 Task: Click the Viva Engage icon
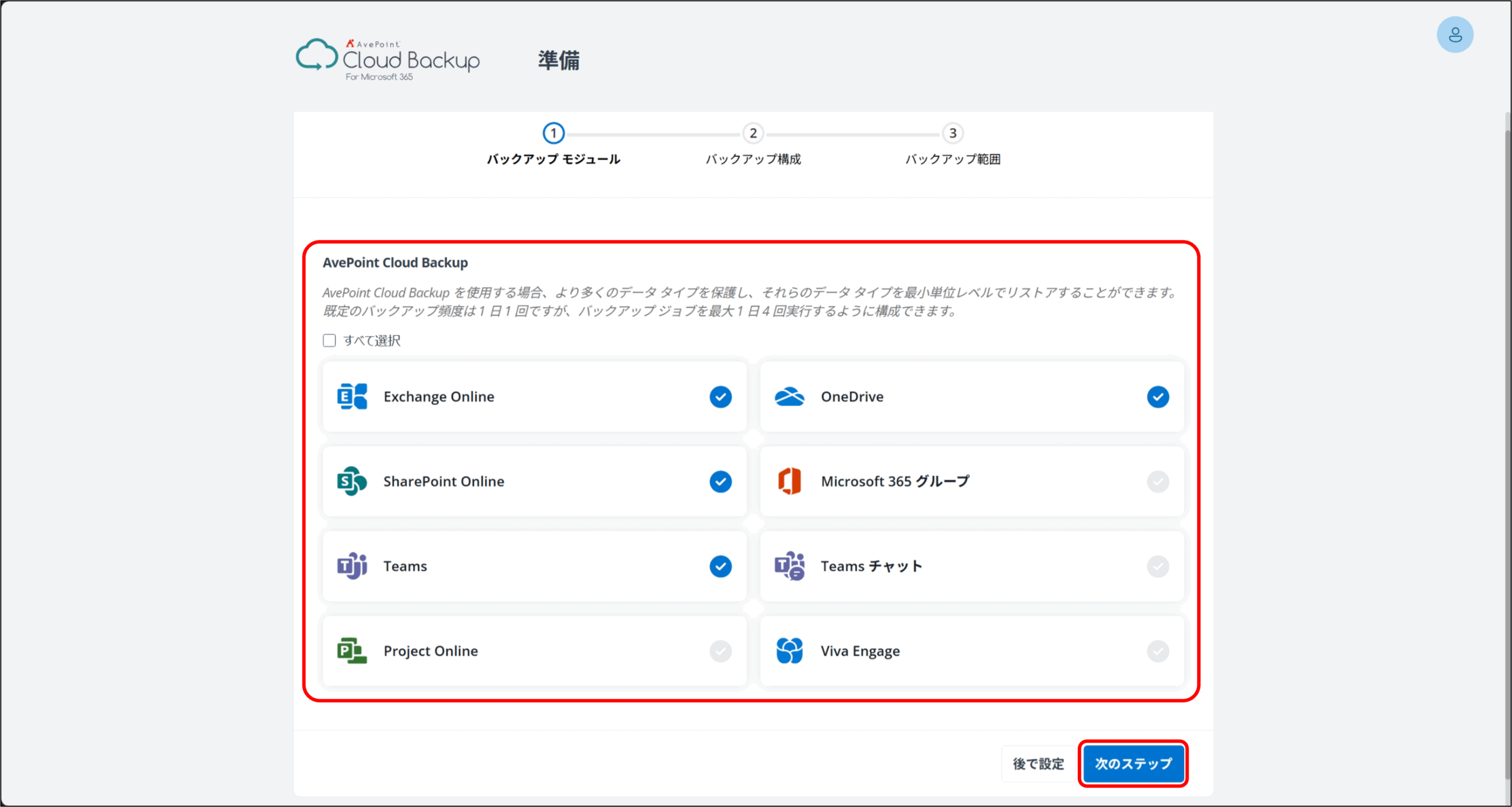pos(789,651)
